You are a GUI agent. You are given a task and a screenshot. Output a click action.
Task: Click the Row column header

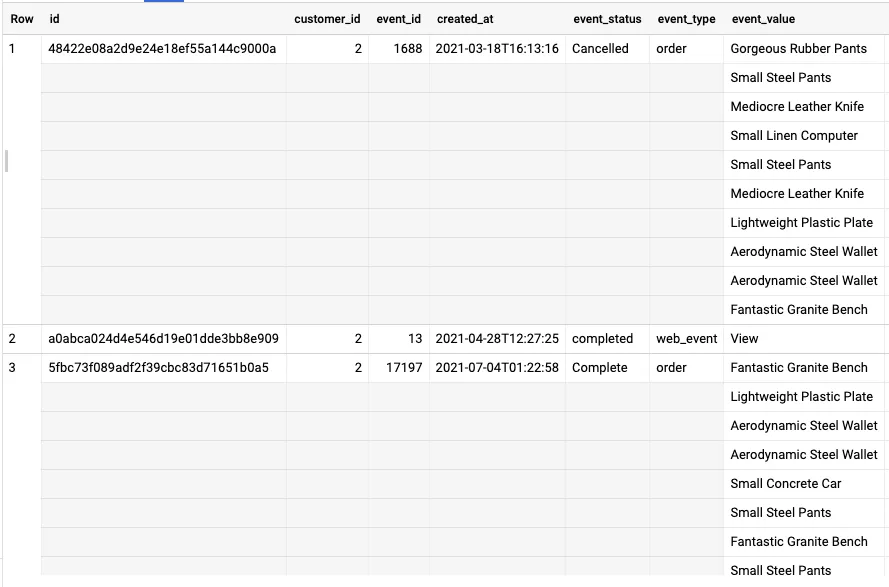click(22, 19)
